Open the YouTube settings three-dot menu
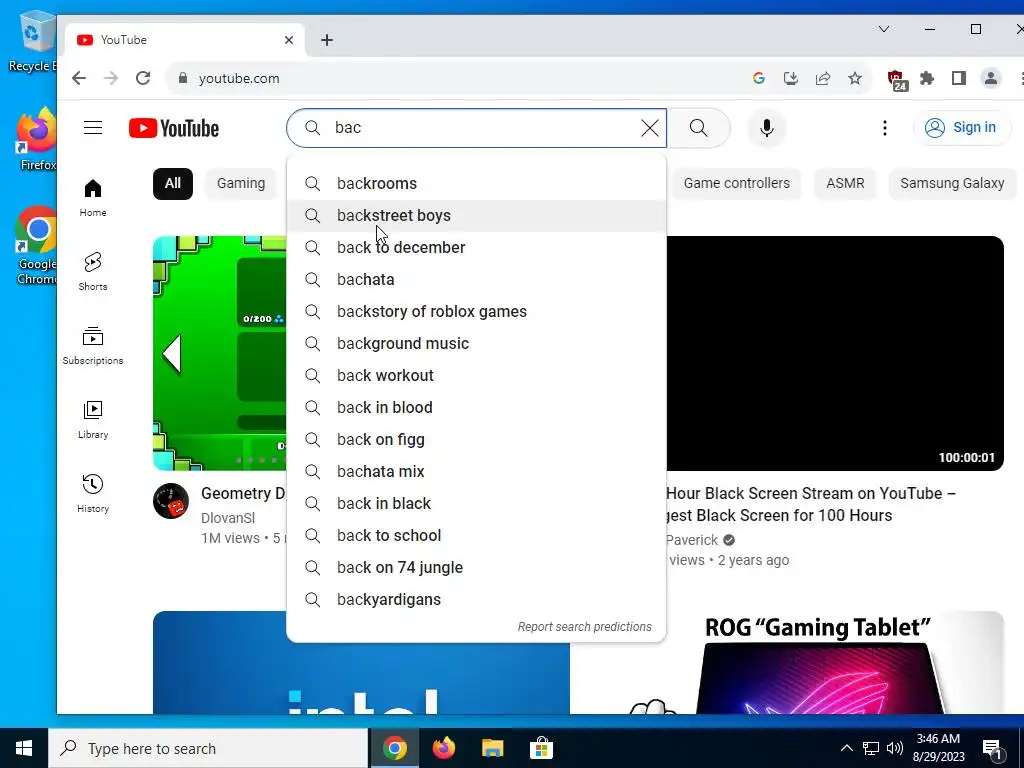Image resolution: width=1024 pixels, height=768 pixels. 885,128
